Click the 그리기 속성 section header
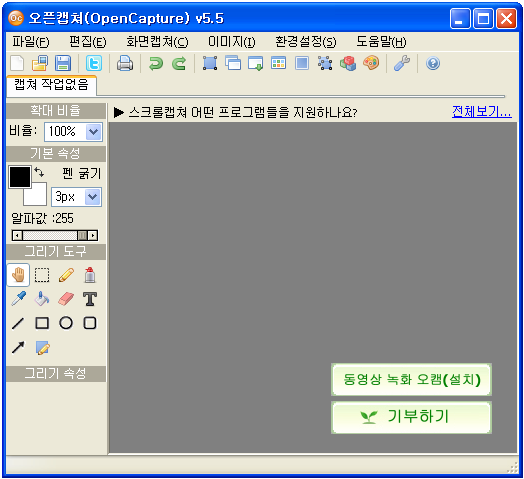The width and height of the screenshot is (524, 479). coord(56,374)
